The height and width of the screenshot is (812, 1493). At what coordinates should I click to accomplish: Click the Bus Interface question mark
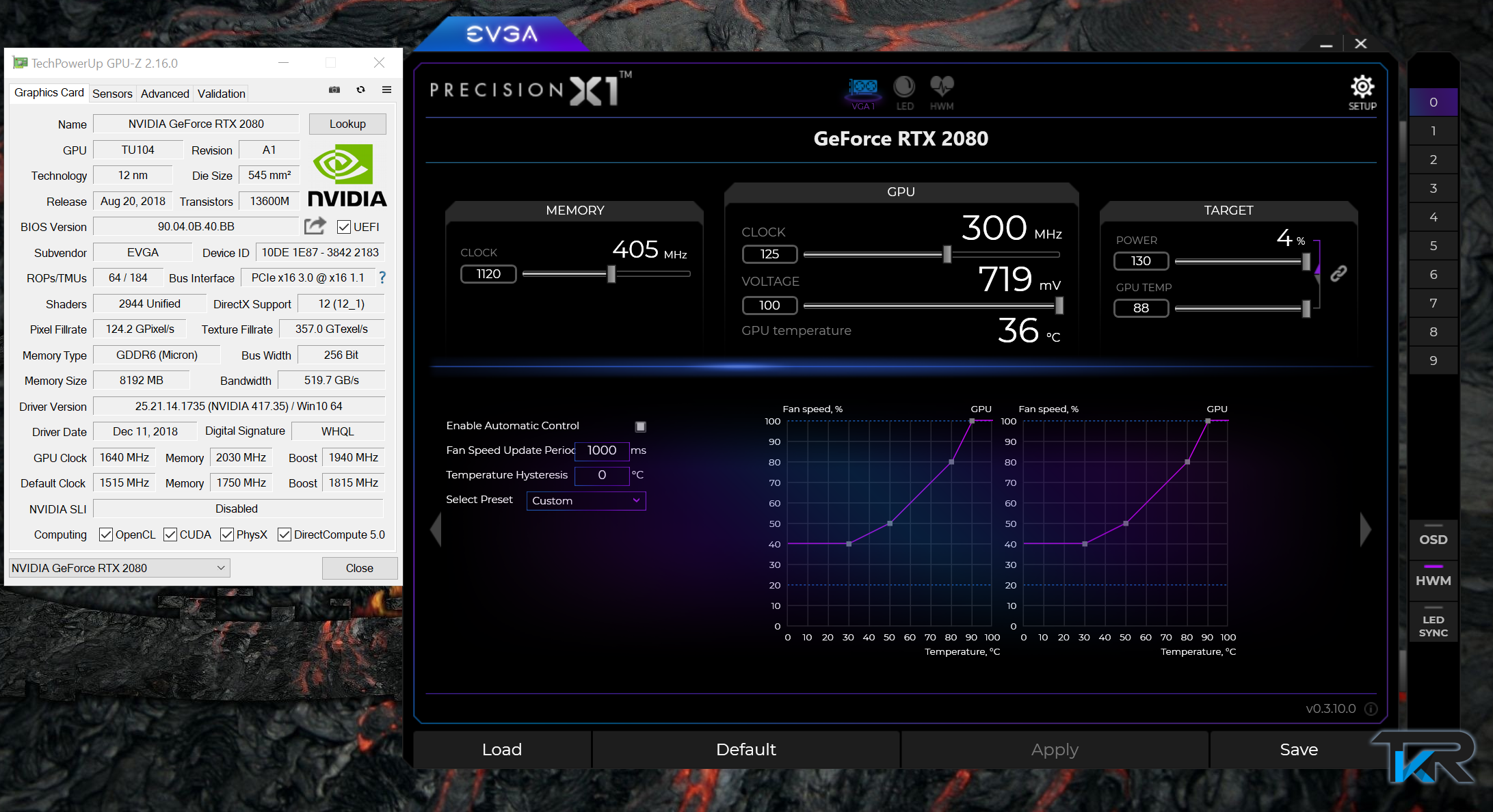point(382,278)
